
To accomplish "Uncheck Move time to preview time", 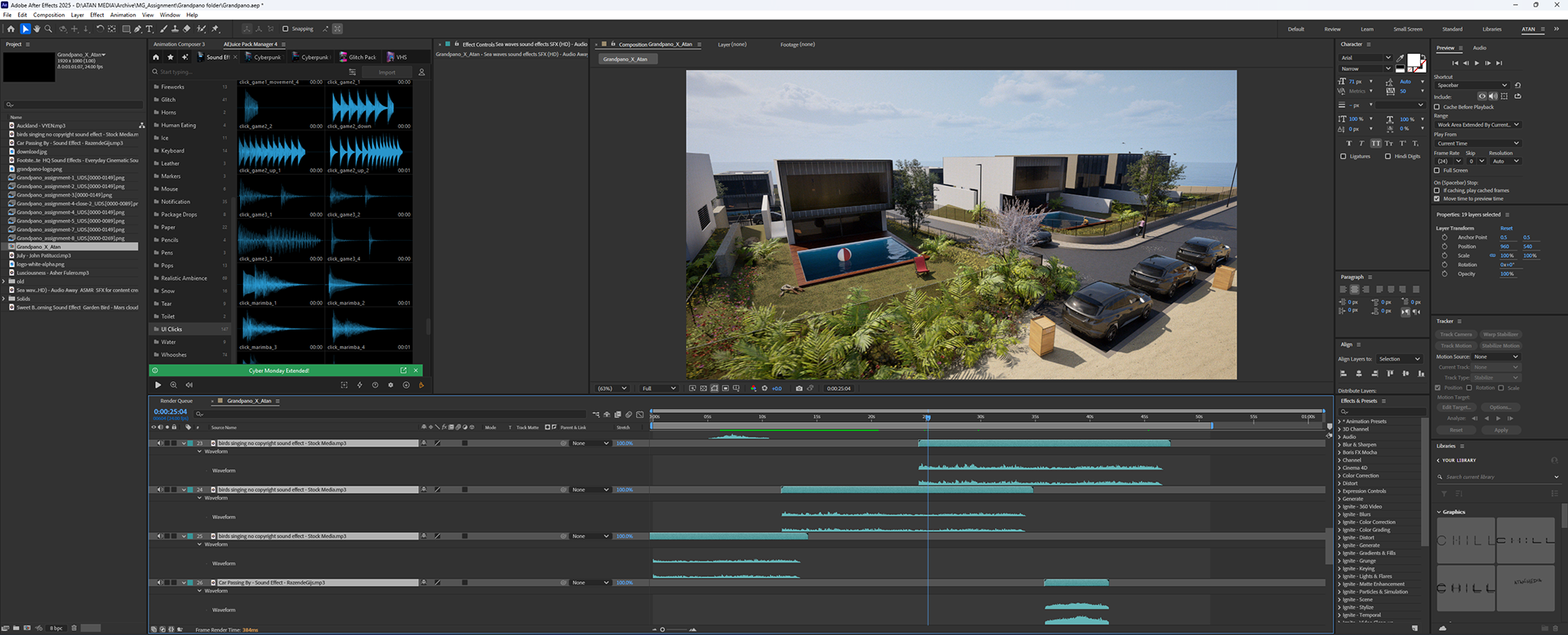I will click(1437, 198).
